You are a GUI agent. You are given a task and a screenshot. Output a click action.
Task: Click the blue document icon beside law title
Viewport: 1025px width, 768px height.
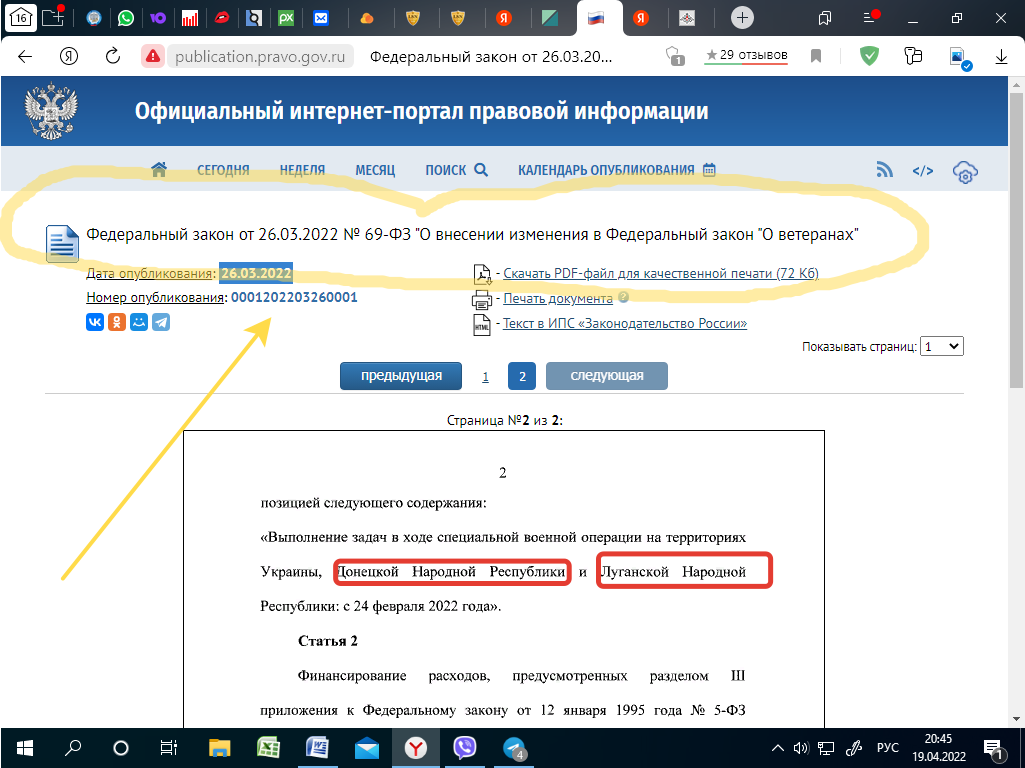pyautogui.click(x=60, y=242)
